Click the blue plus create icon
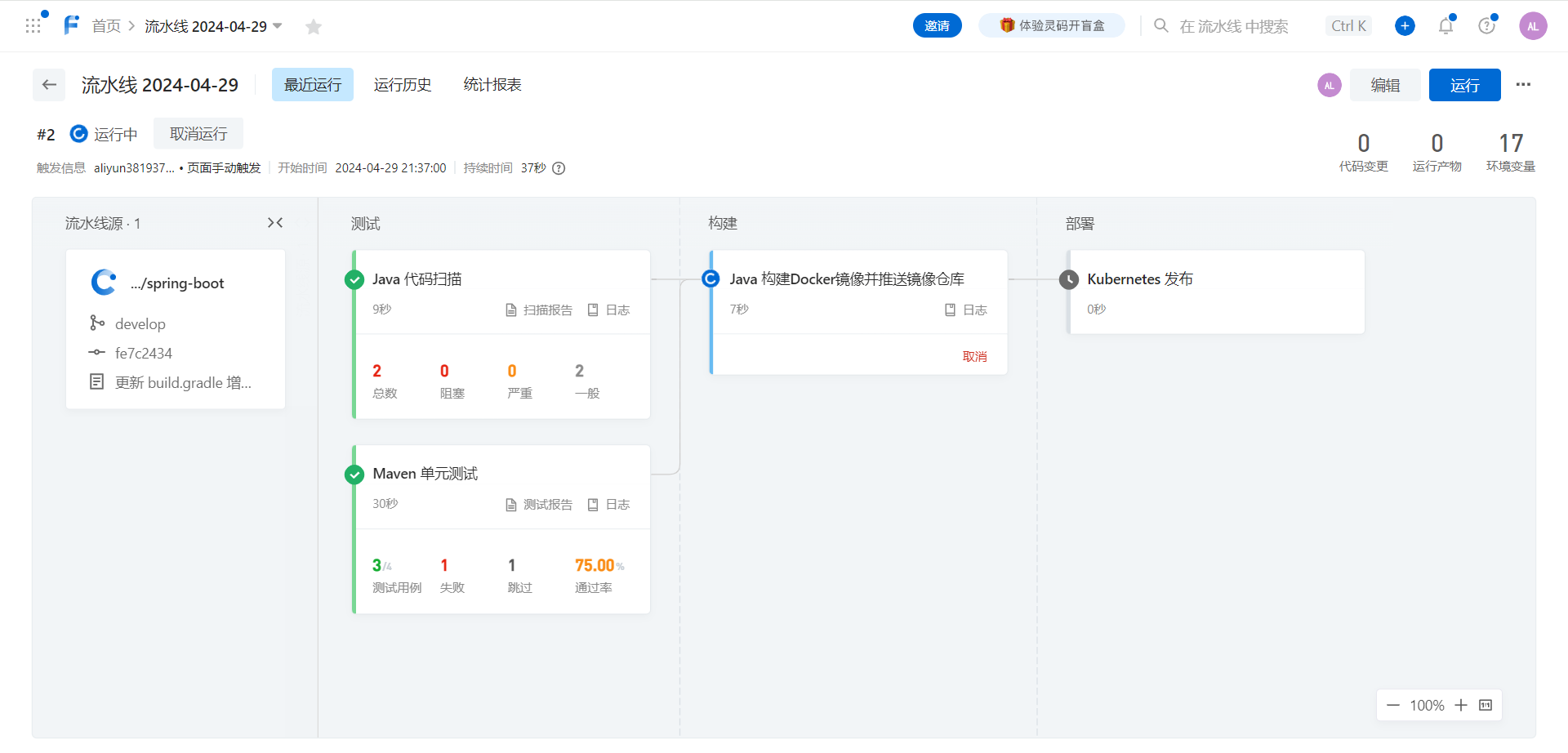This screenshot has width=1568, height=753. (x=1405, y=26)
